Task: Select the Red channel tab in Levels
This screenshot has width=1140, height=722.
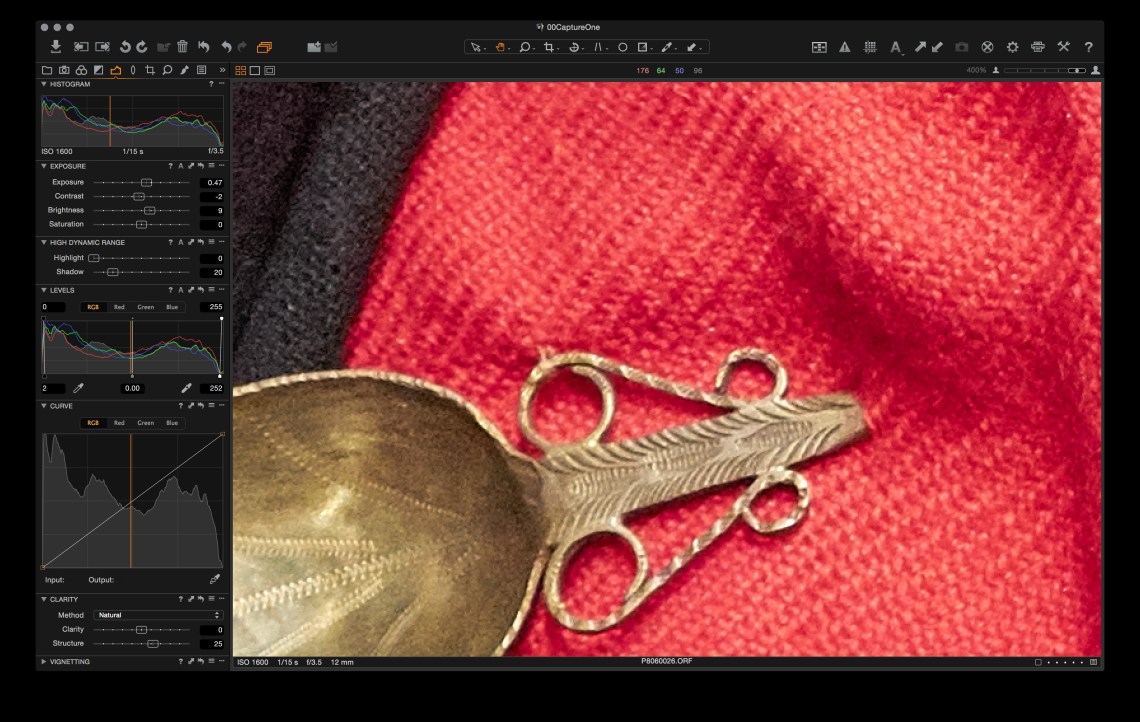Action: coord(119,307)
